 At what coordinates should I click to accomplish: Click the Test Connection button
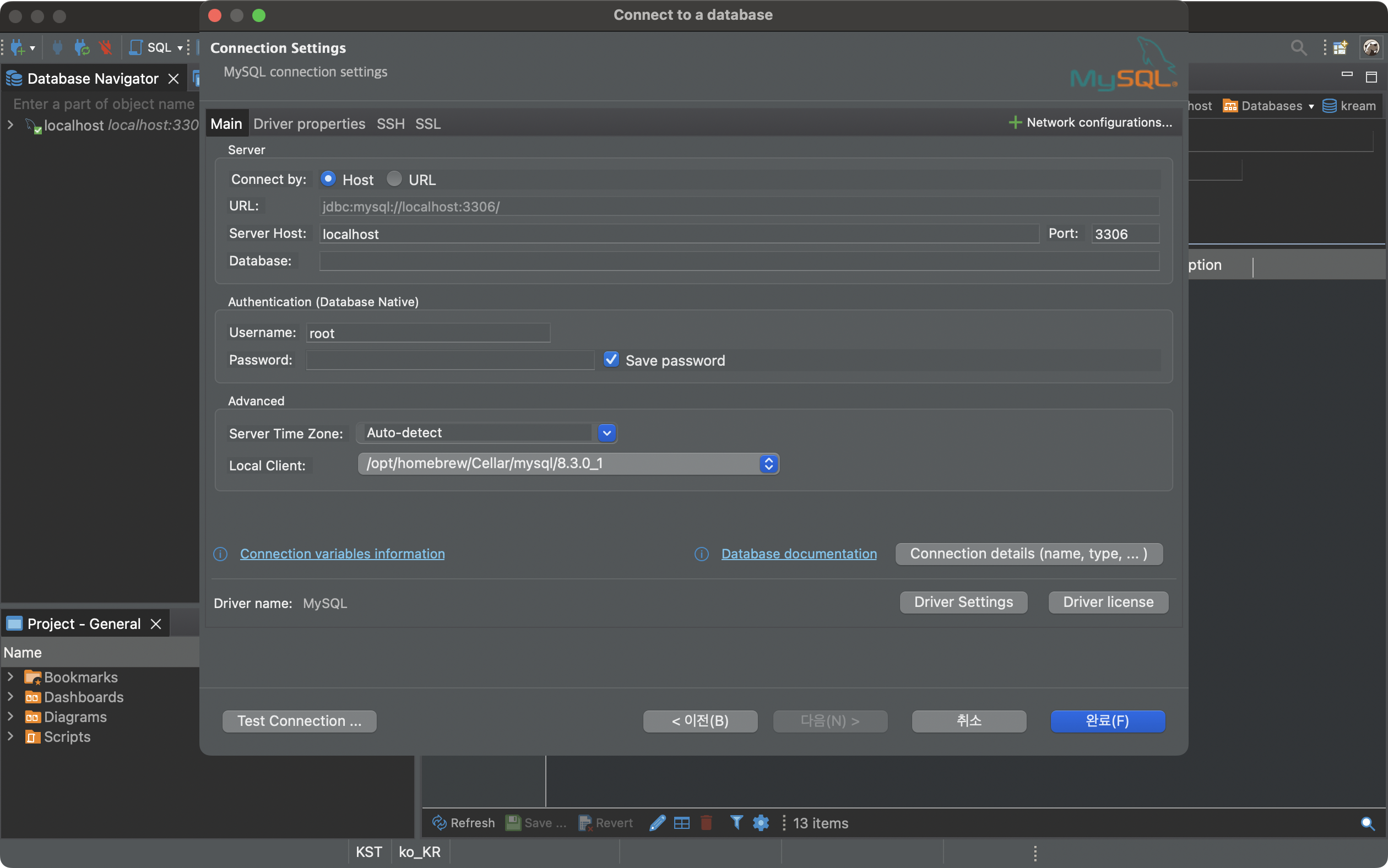pos(299,721)
